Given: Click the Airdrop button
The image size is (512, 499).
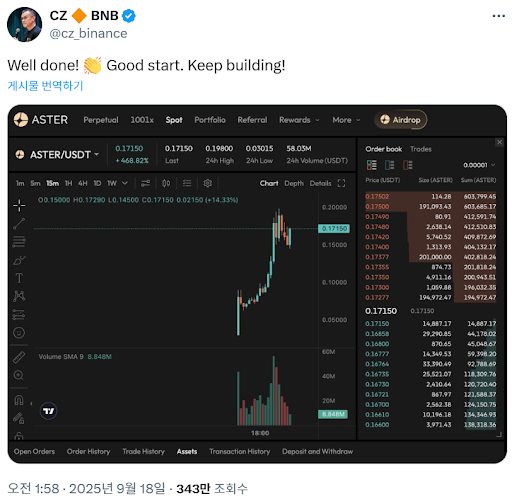Looking at the screenshot, I should coord(400,120).
